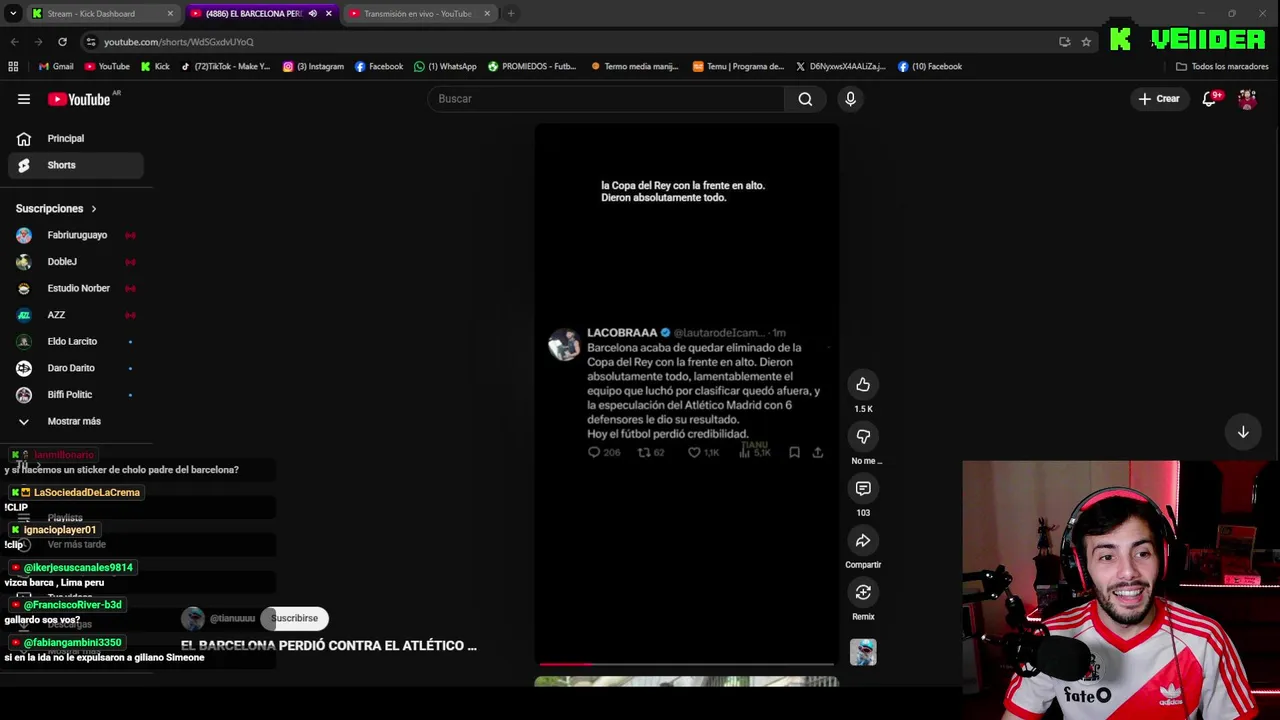Open AZZ subscription channel

click(75, 315)
